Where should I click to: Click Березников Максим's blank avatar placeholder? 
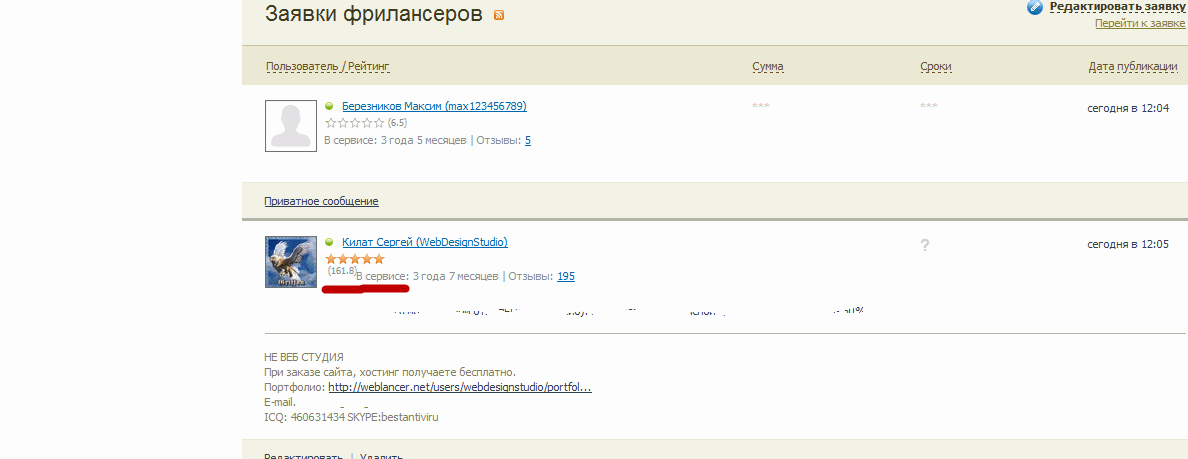(291, 125)
